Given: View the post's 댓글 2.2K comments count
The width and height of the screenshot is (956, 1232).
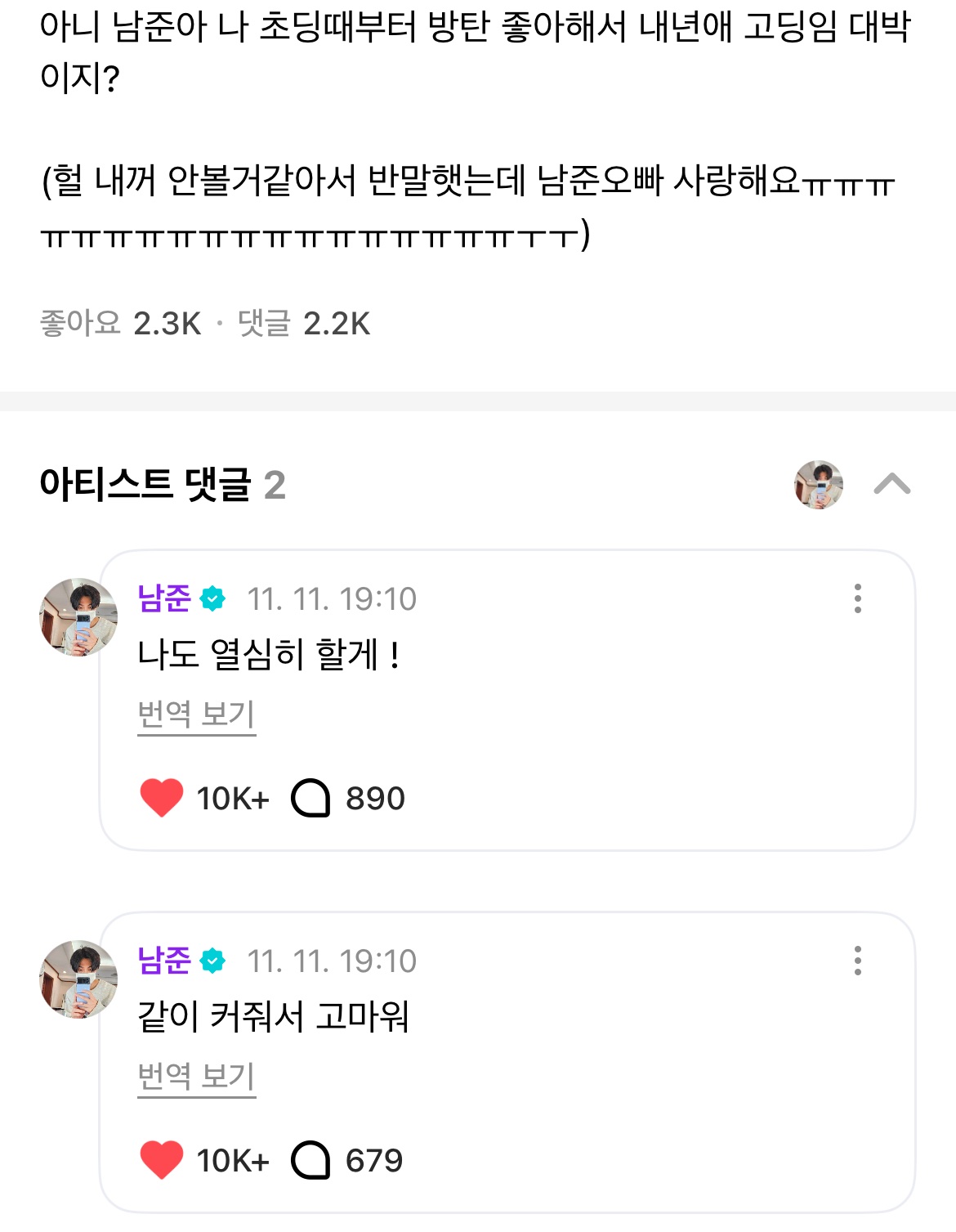Looking at the screenshot, I should click(304, 324).
